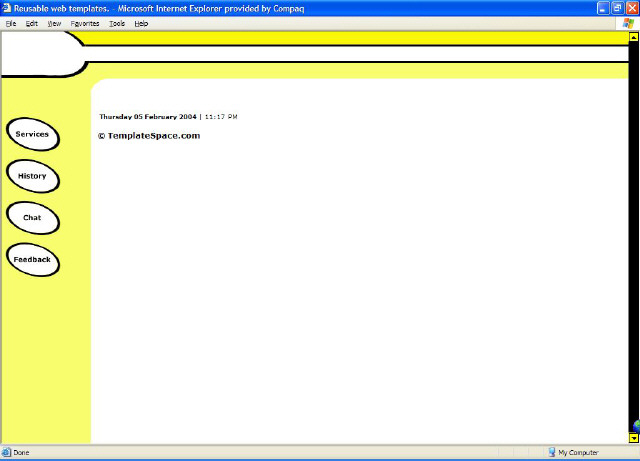Click the My Computer zone icon
The height and width of the screenshot is (461, 640).
tap(552, 453)
